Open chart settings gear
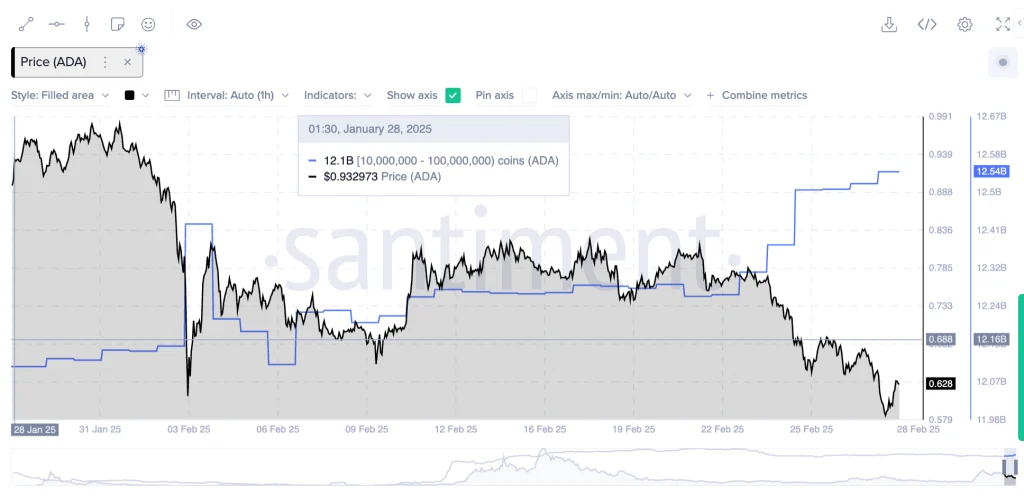This screenshot has width=1024, height=496. pos(965,25)
